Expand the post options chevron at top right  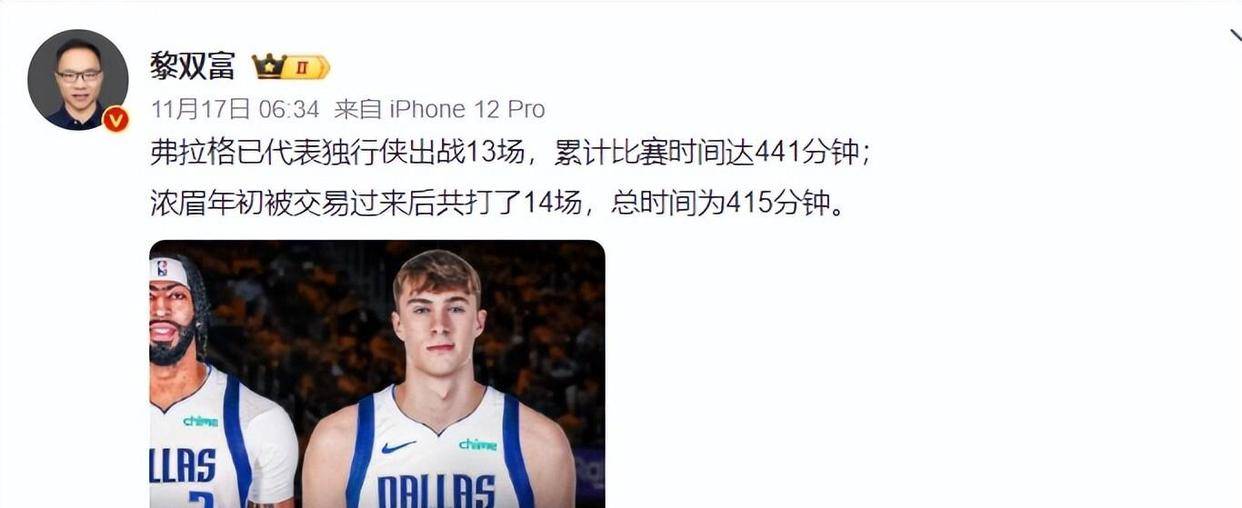(x=1234, y=36)
